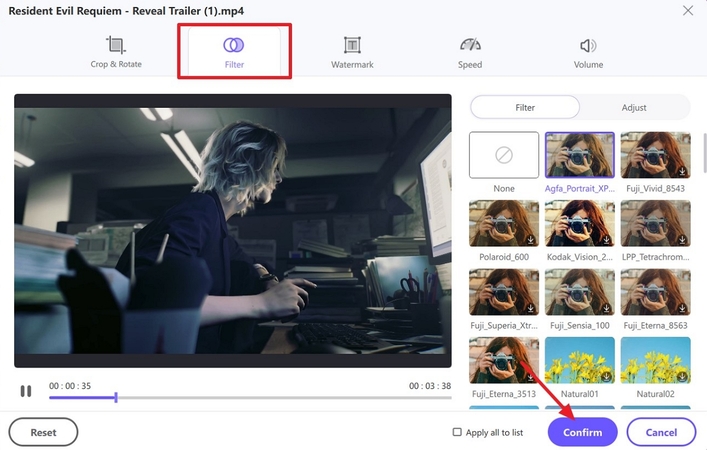
Task: Apply the Kodak_Vision_2 filter thumbnail
Action: click(x=579, y=223)
